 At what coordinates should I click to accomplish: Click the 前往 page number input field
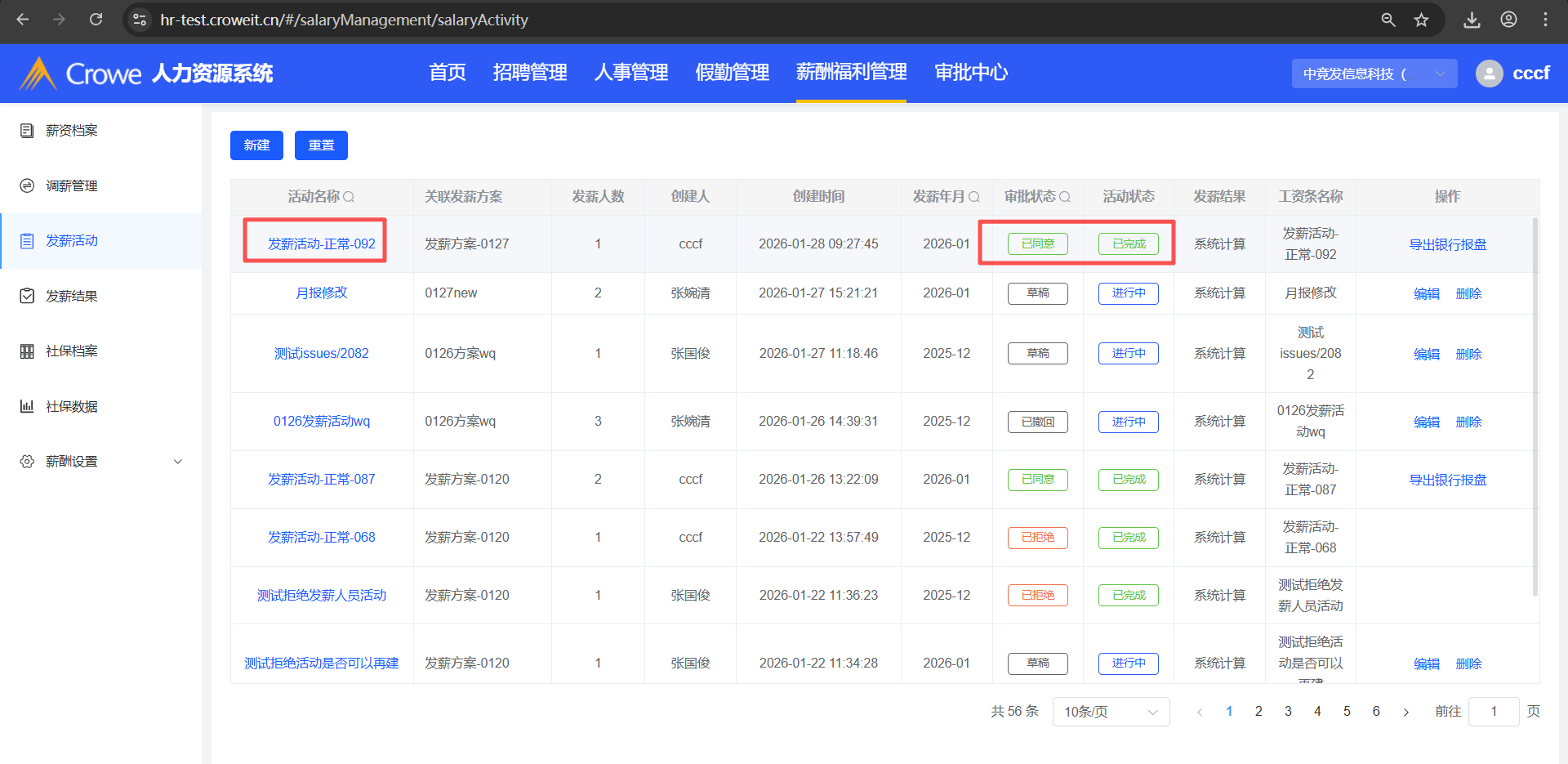coord(1493,712)
